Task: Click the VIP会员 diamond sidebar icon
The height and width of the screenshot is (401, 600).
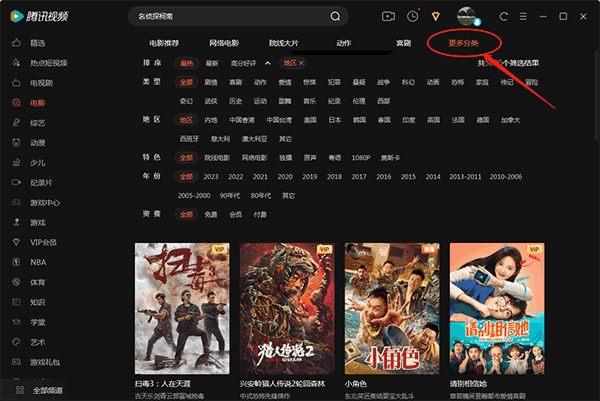Action: click(16, 242)
